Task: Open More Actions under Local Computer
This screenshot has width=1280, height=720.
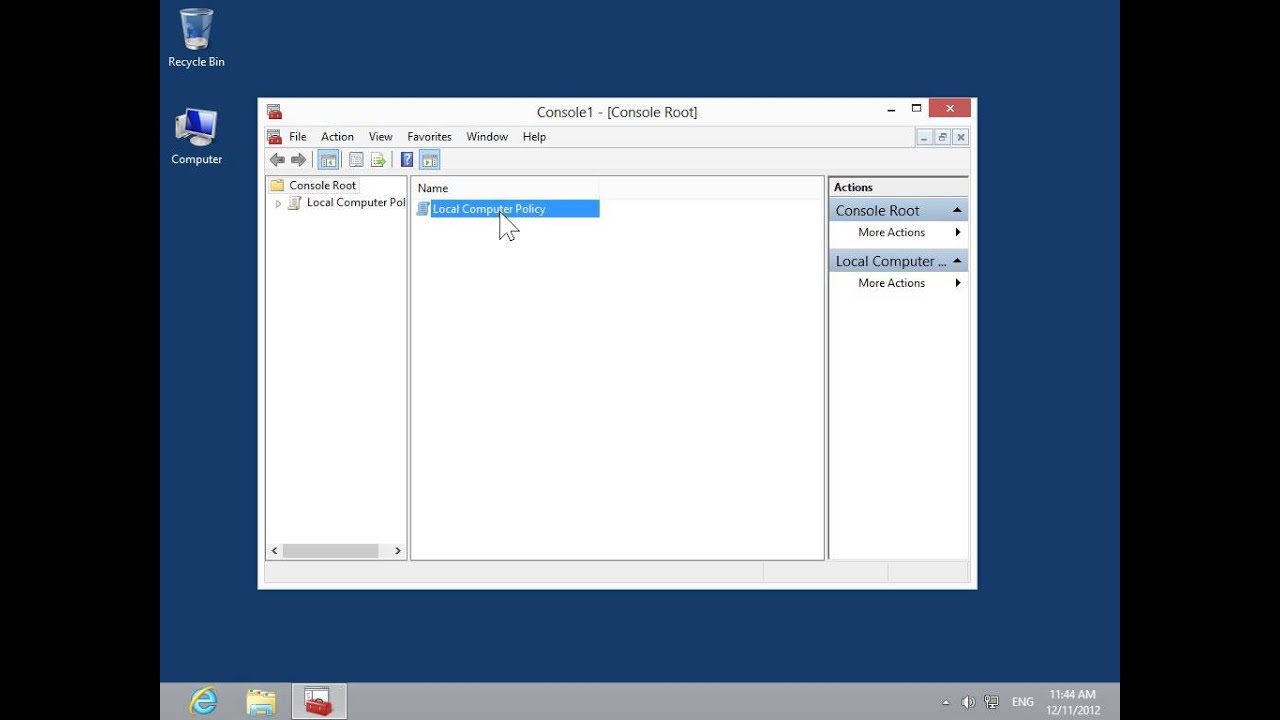Action: tap(891, 283)
